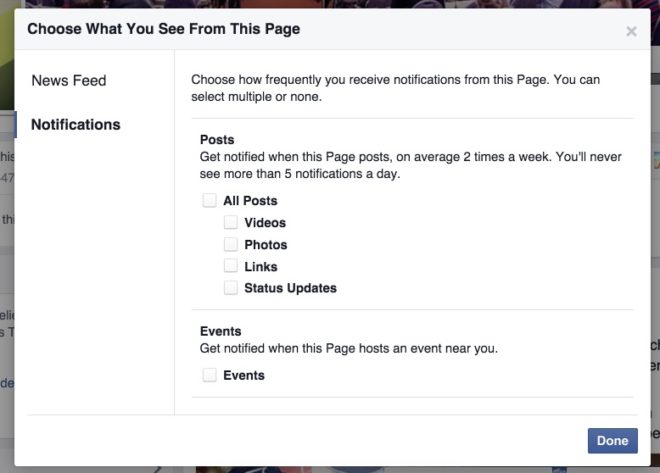
Task: Click the Videos label text
Action: pos(265,223)
